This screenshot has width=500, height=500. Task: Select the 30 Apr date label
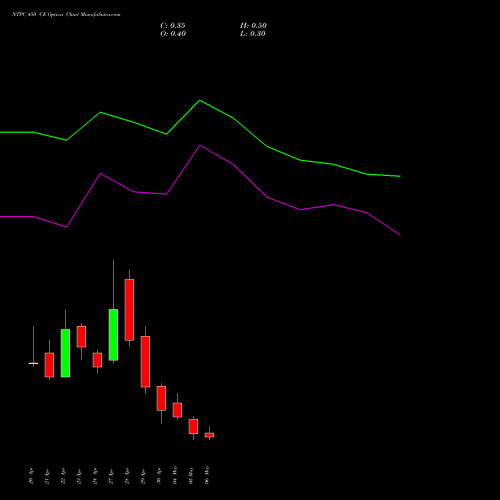[x=159, y=476]
